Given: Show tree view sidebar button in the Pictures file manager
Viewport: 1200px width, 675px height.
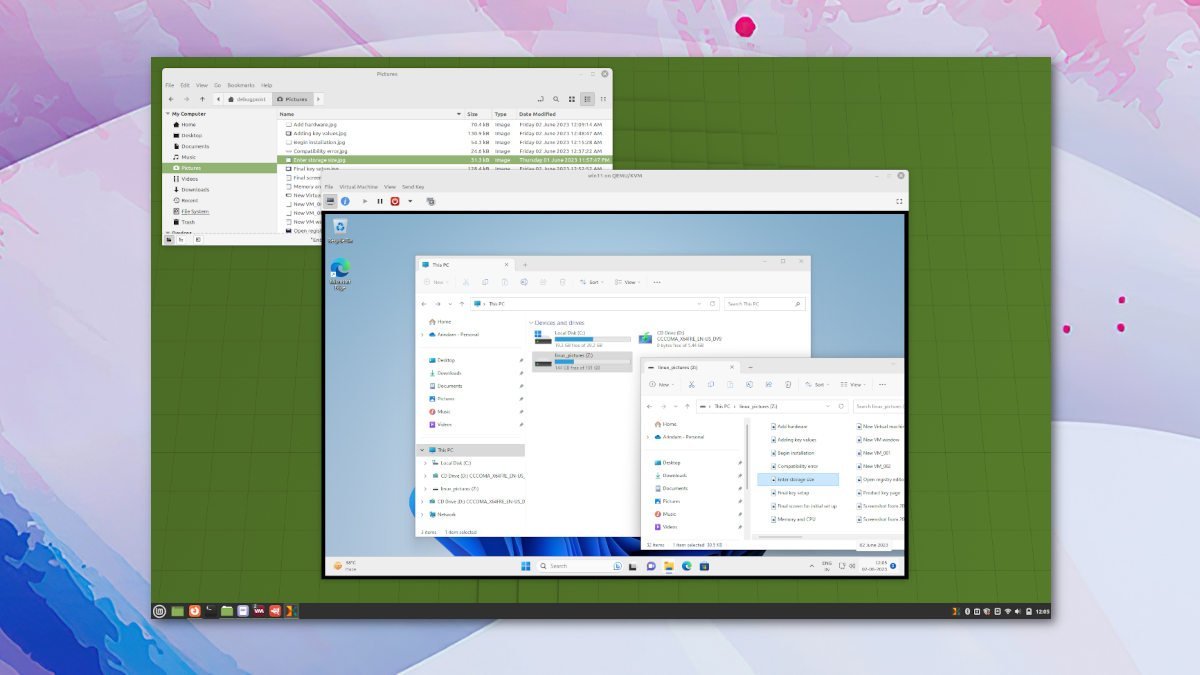Looking at the screenshot, I should tap(181, 239).
